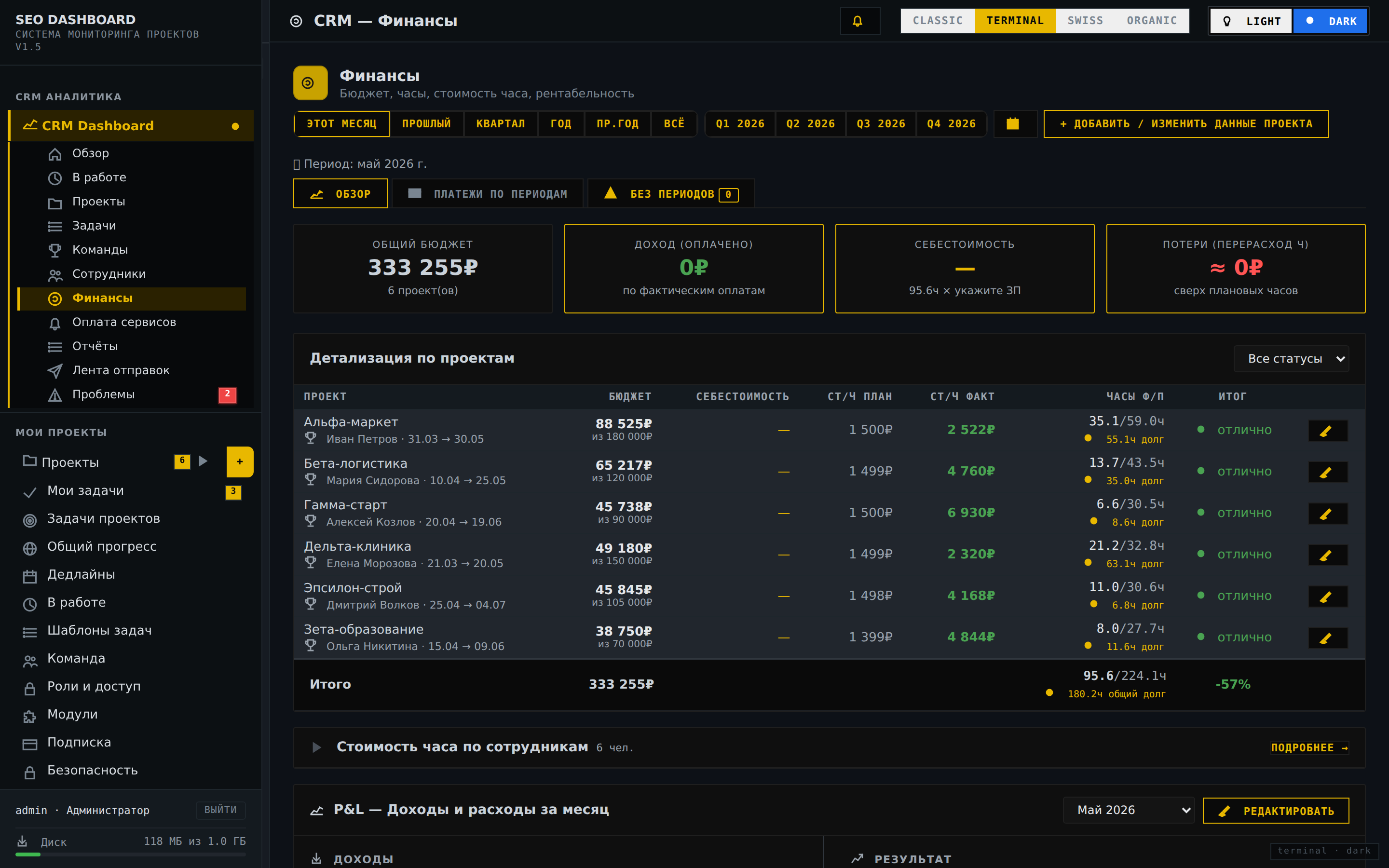Open ПОДРОБНЕЕ link for hourly cost
The image size is (1389, 868).
[1309, 747]
